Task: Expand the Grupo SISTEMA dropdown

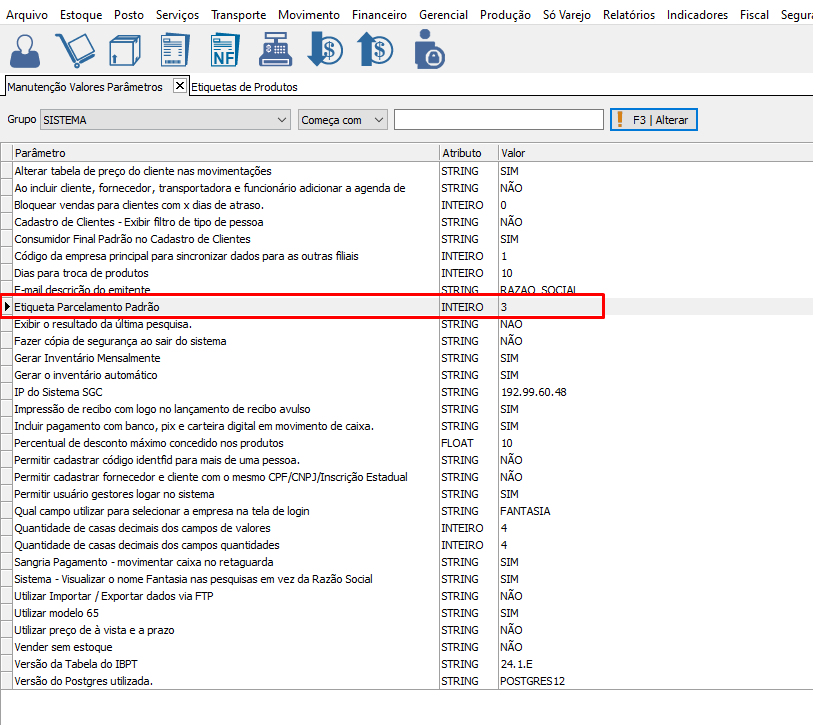Action: point(280,120)
